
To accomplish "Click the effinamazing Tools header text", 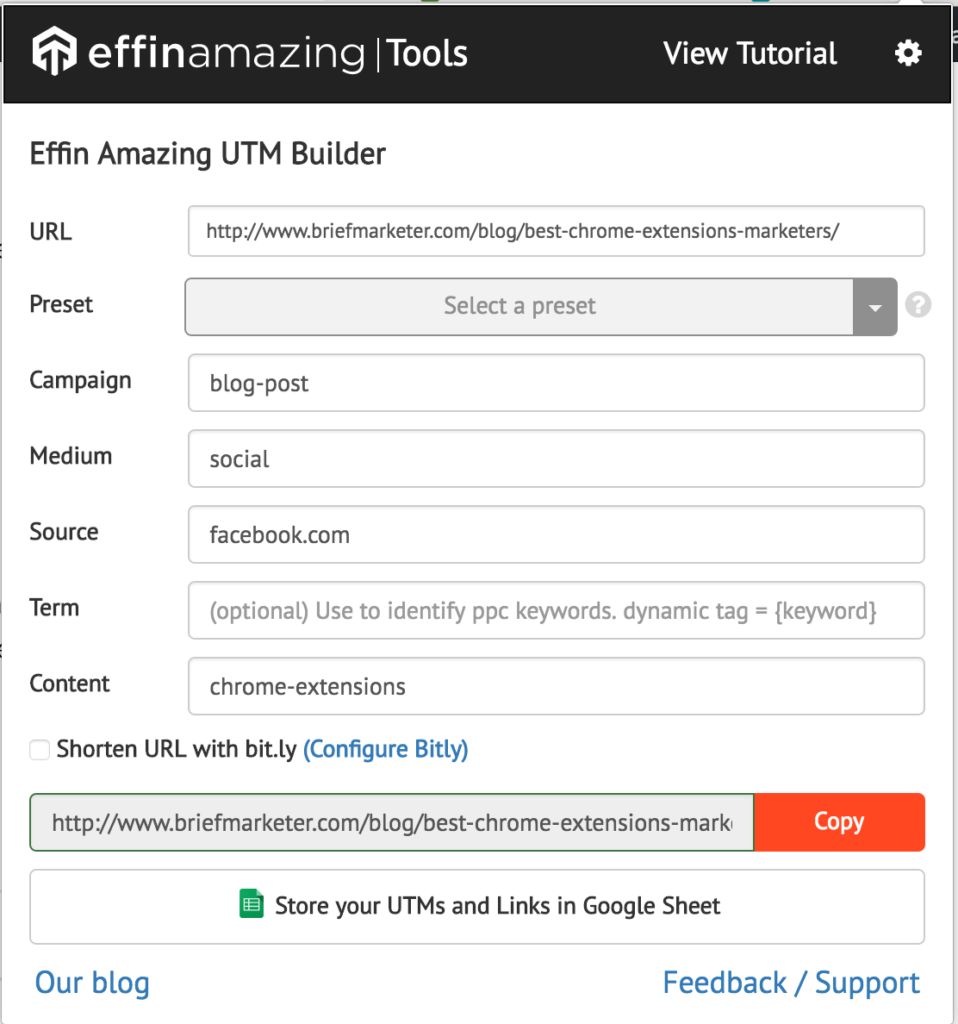I will [278, 54].
